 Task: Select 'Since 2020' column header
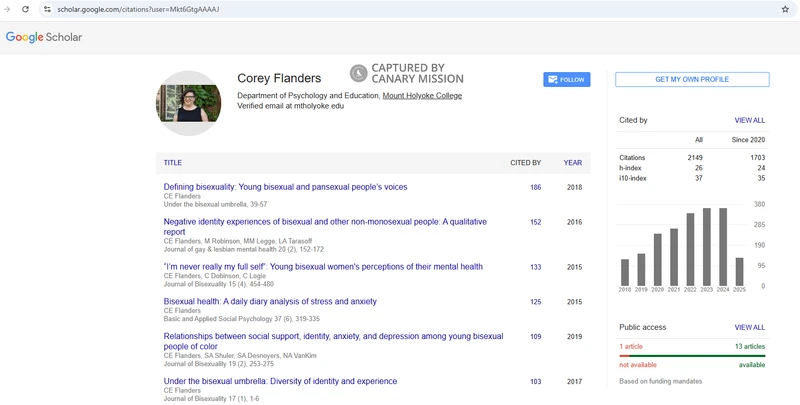(x=748, y=140)
